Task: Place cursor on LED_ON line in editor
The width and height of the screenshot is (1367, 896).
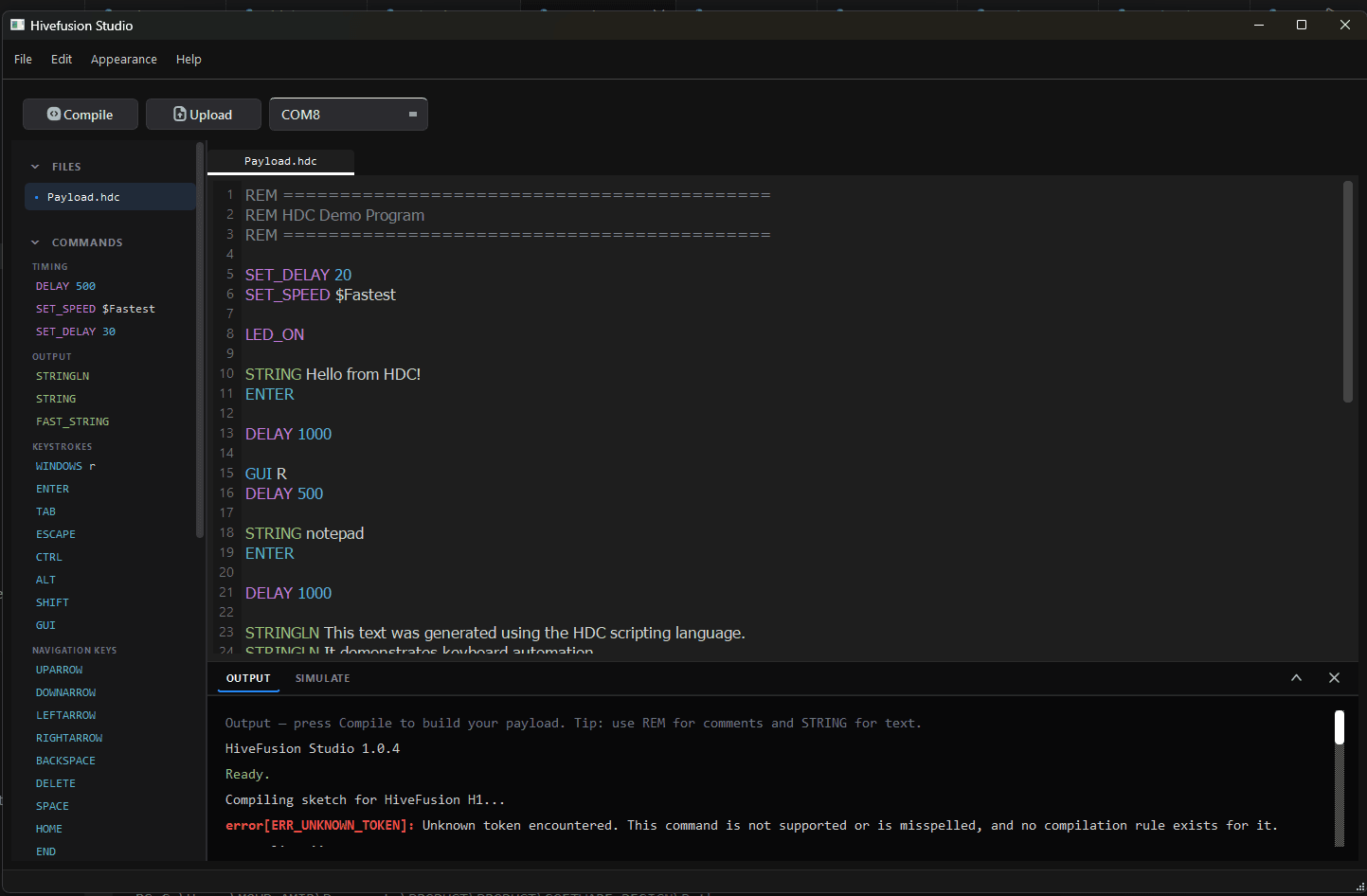Action: [x=275, y=334]
